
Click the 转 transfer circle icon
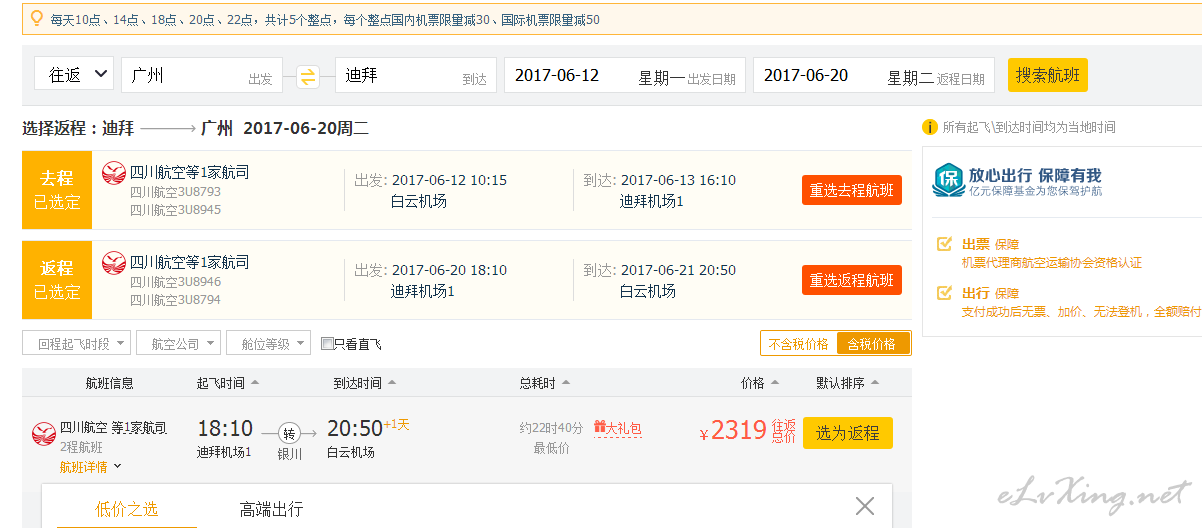[289, 433]
